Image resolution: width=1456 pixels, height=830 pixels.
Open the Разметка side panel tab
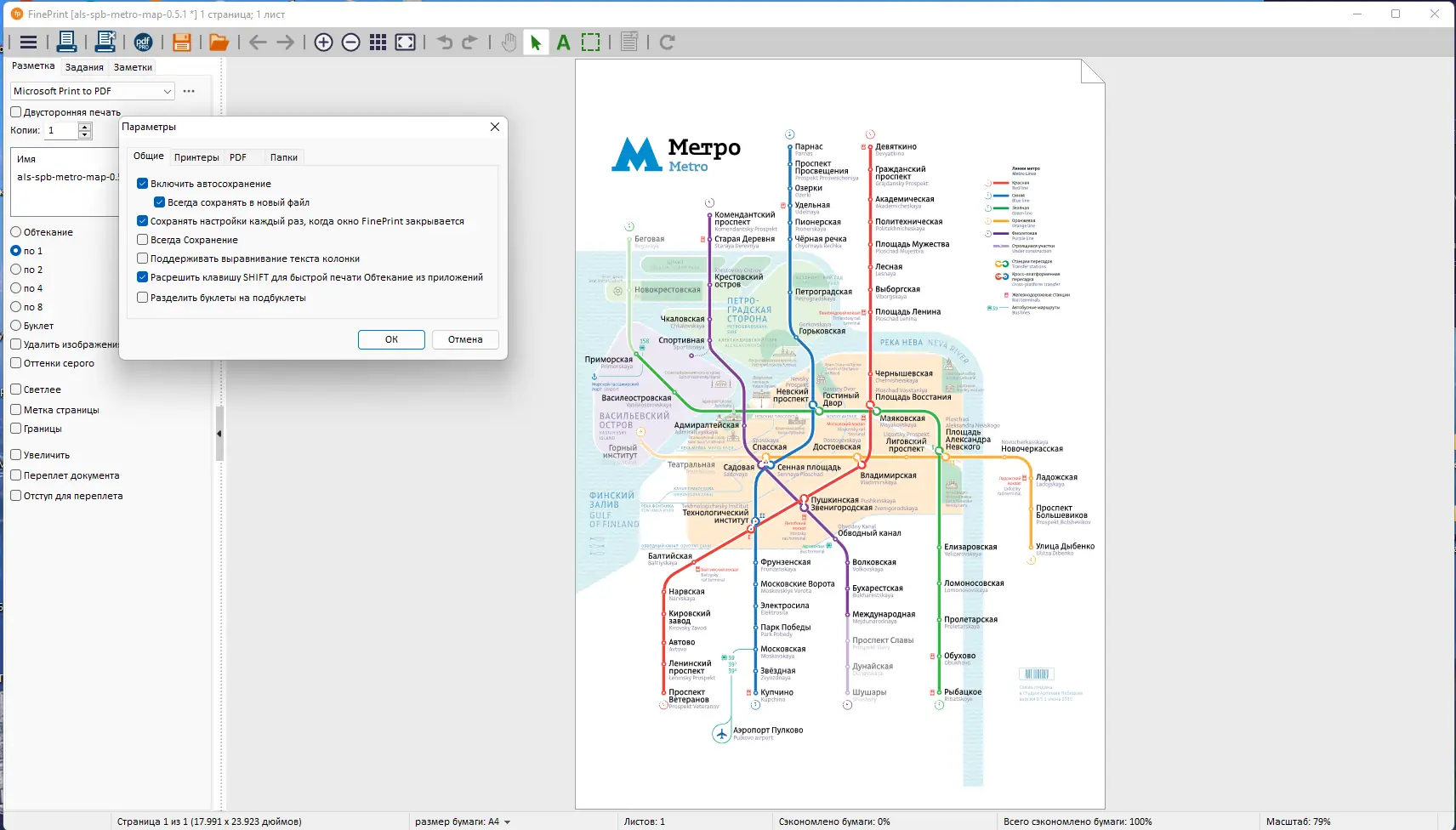tap(33, 65)
